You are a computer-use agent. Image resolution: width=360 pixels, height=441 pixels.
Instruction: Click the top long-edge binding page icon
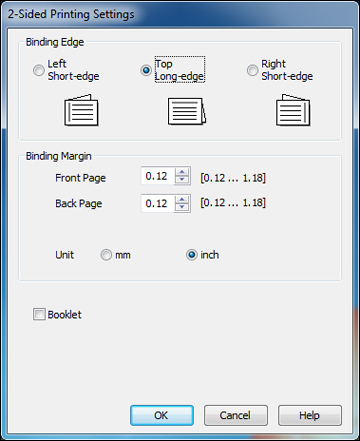pos(187,111)
